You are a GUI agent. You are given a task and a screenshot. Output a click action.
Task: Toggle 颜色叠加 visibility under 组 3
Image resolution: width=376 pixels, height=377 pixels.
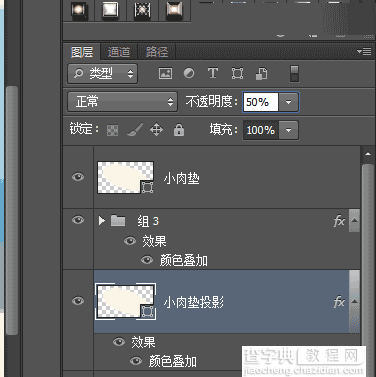point(147,260)
